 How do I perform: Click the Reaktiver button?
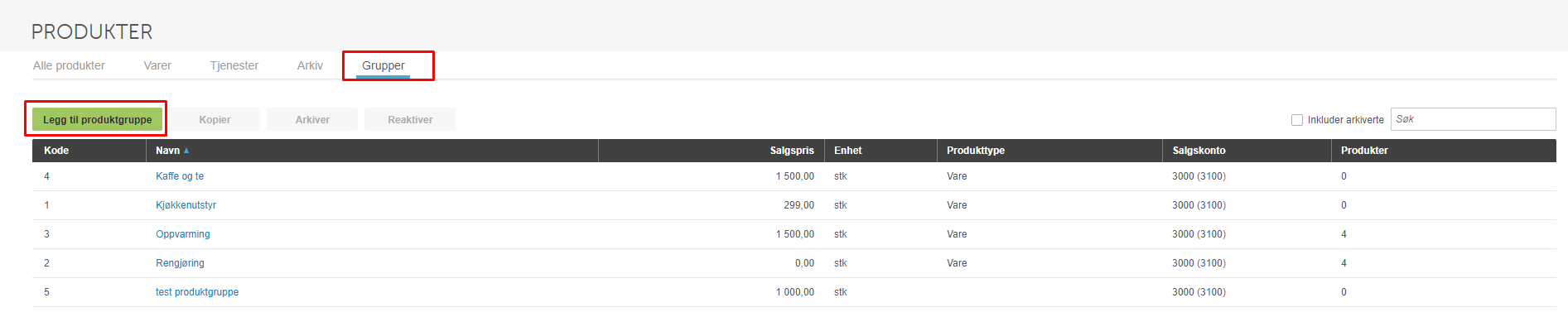pos(410,119)
